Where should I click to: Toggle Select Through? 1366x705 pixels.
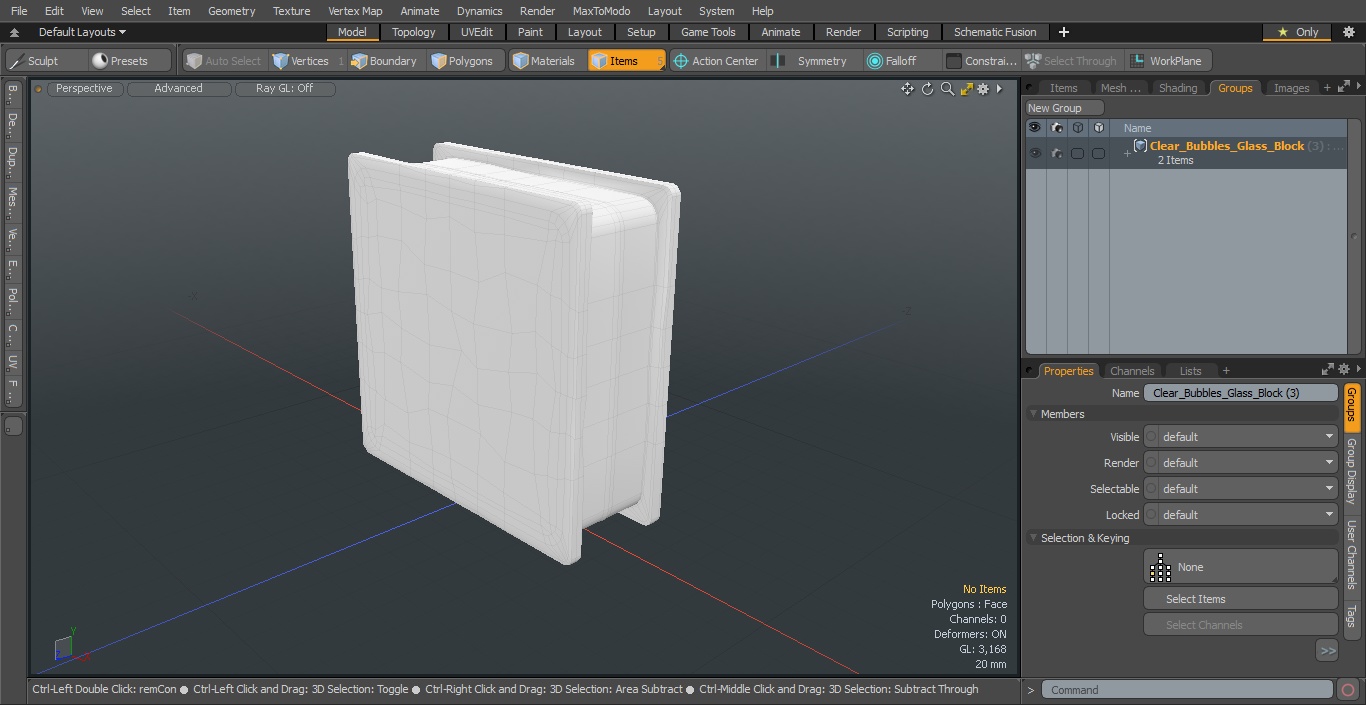click(1071, 61)
